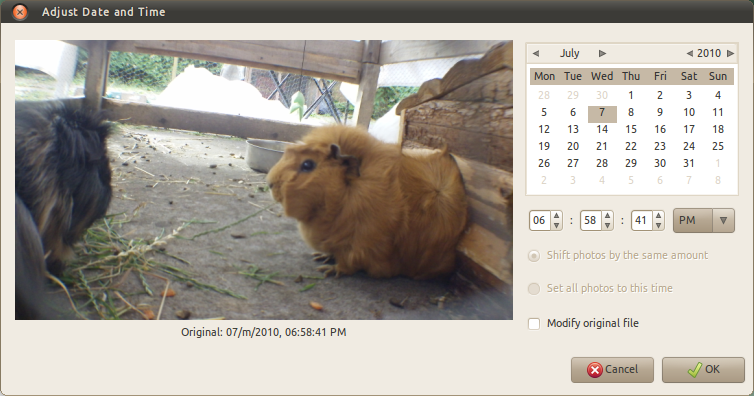Select July 14 in the calendar

click(x=602, y=129)
